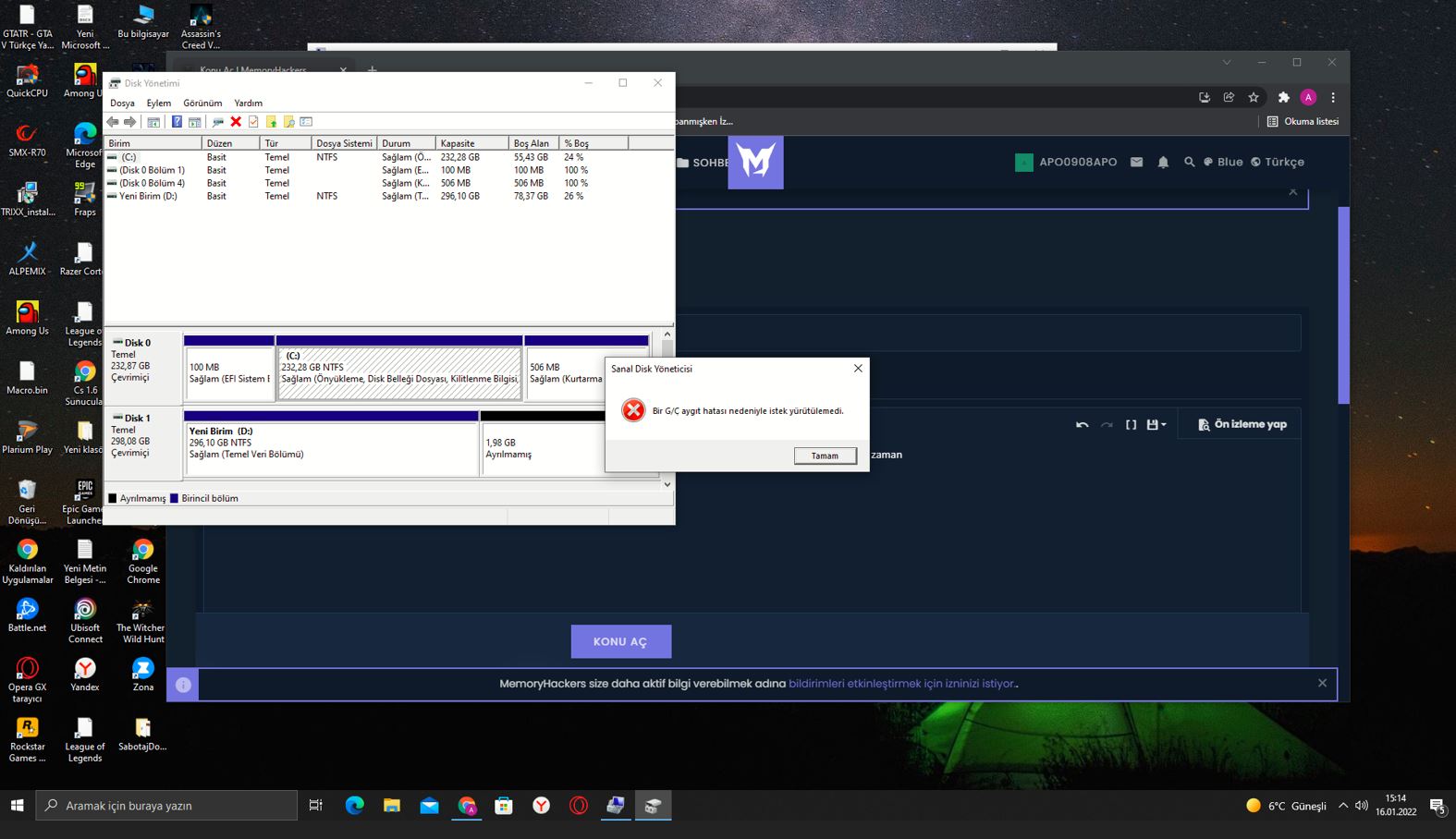1456x839 pixels.
Task: Bookmark the page with Chrome star icon
Action: coord(1254,97)
